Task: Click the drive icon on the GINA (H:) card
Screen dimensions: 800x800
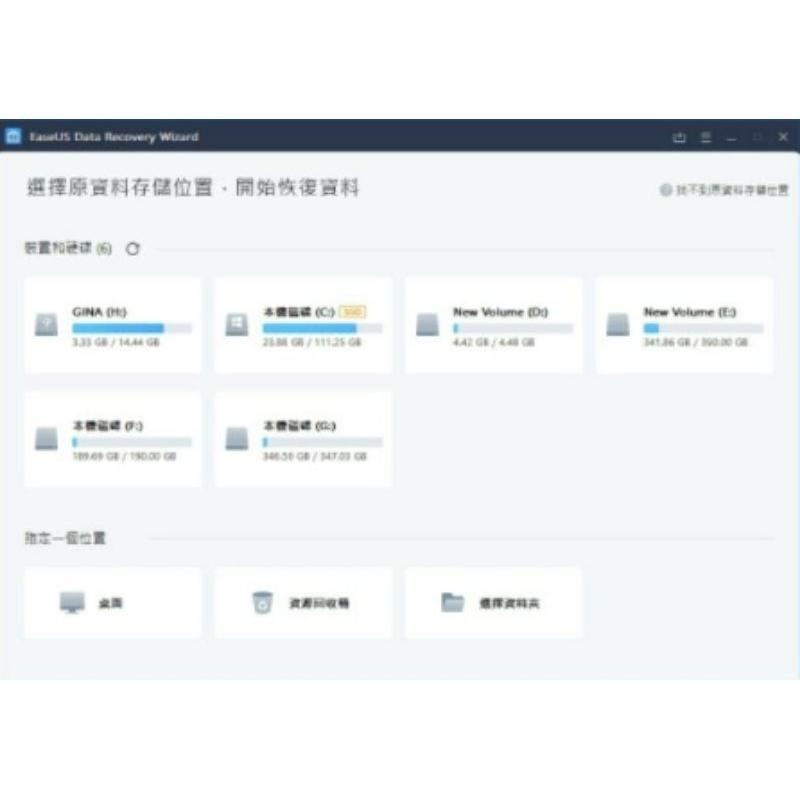Action: 47,322
